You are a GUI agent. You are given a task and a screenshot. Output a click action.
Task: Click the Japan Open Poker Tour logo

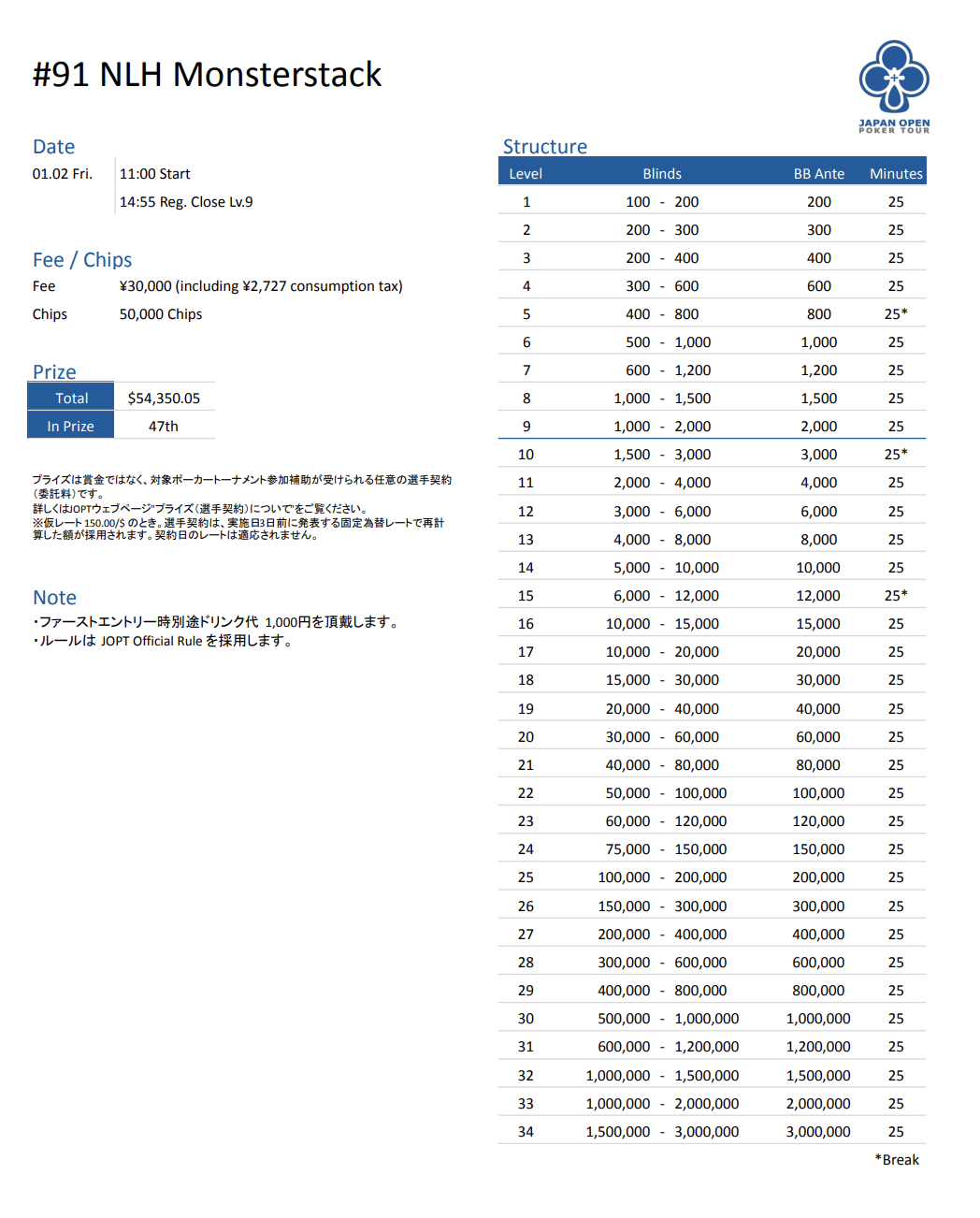tap(894, 86)
